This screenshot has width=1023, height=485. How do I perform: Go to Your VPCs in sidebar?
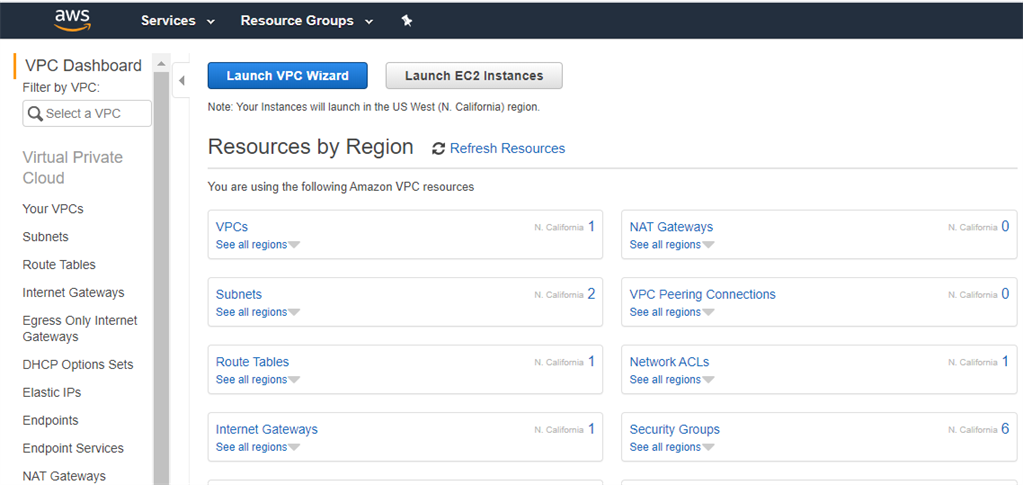point(53,209)
